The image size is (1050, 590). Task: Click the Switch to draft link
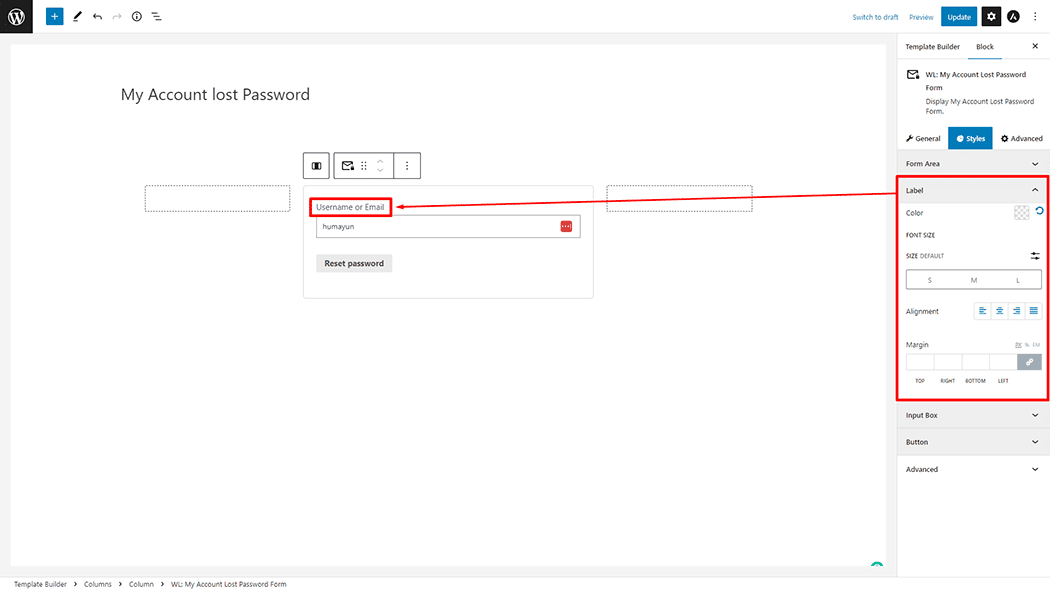pos(875,17)
